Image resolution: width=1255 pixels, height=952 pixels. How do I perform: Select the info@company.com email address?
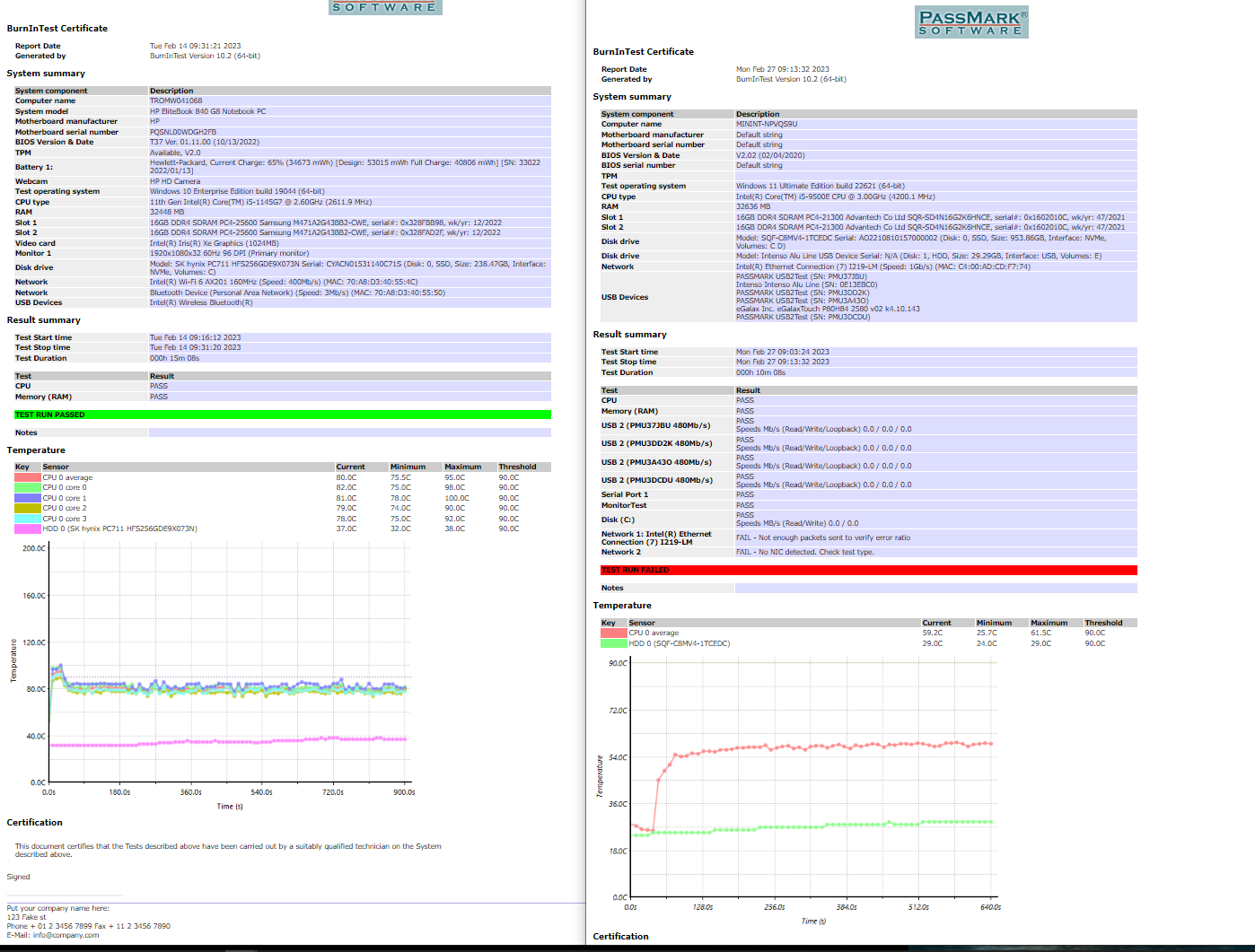coord(66,935)
